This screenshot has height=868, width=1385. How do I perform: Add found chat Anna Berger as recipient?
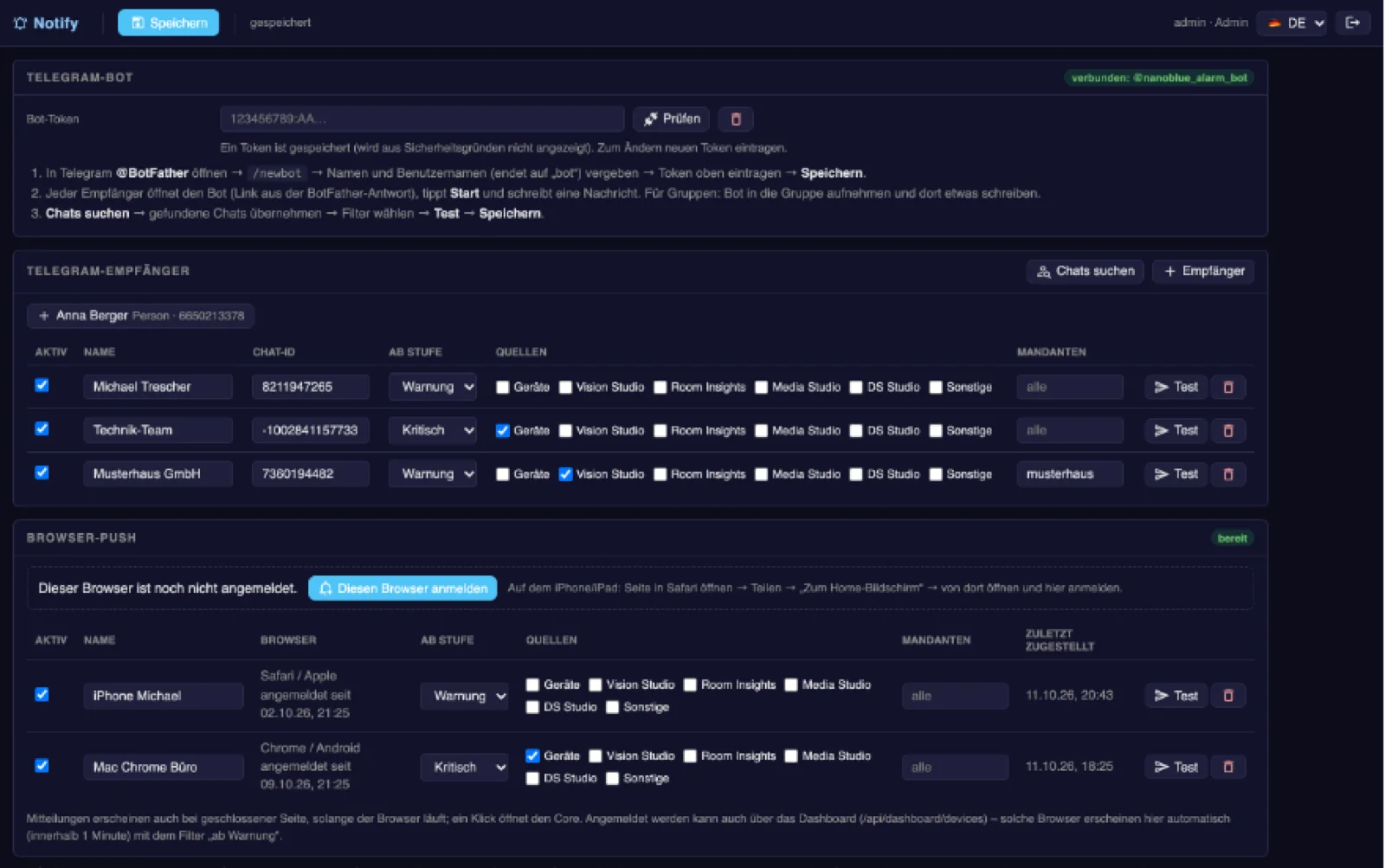point(140,316)
